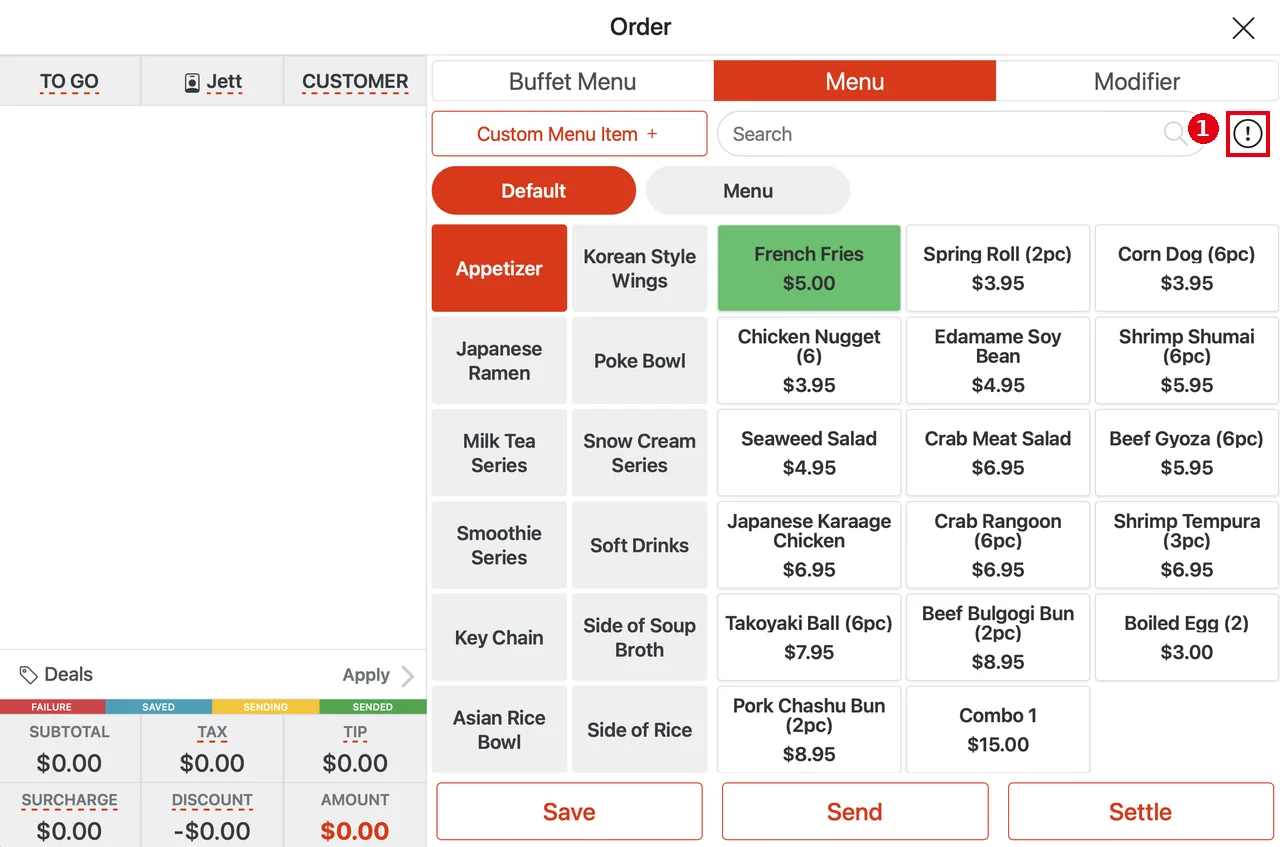Edit the TIP amount

point(355,749)
